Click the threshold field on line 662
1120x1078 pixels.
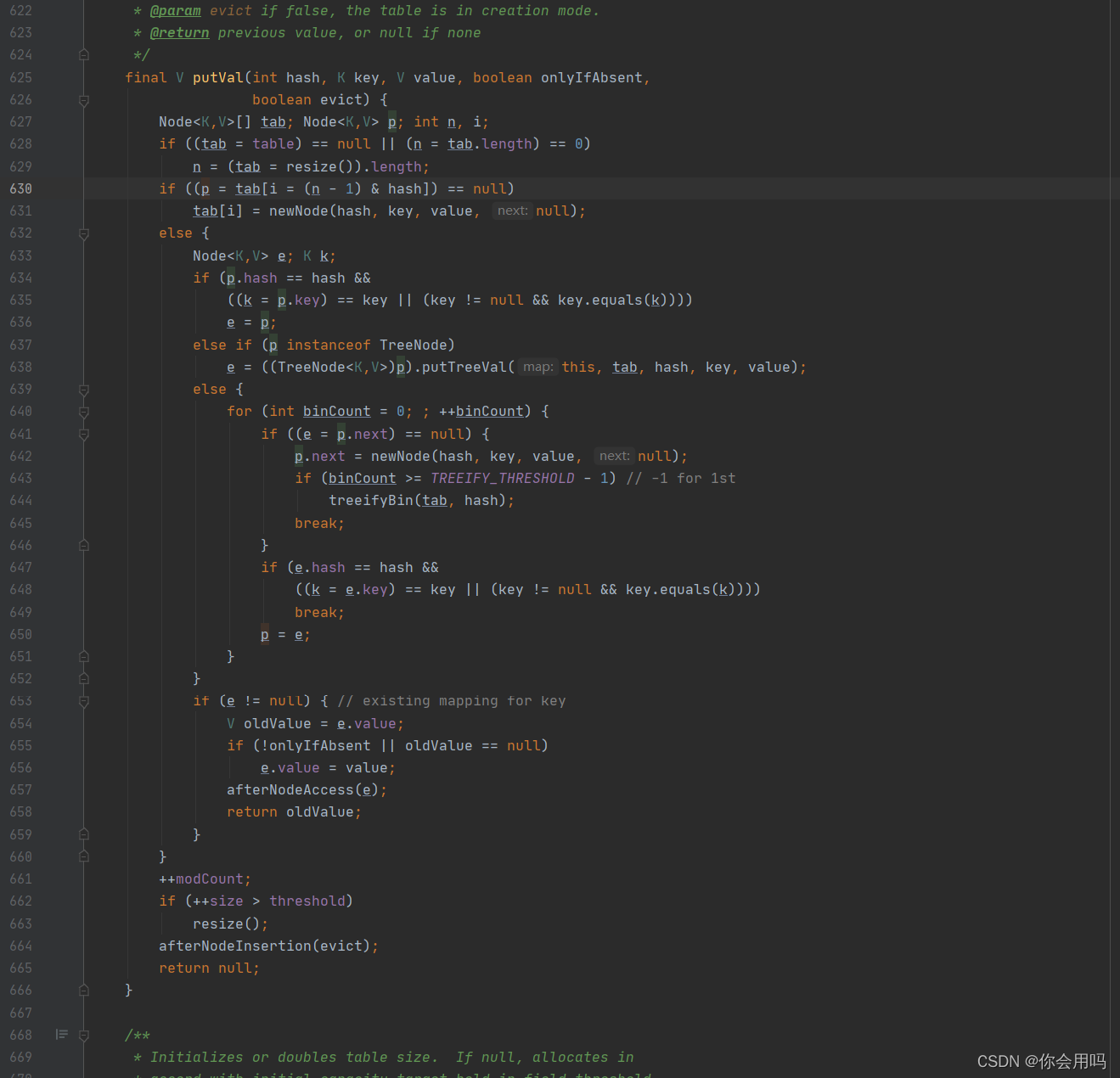click(x=307, y=901)
